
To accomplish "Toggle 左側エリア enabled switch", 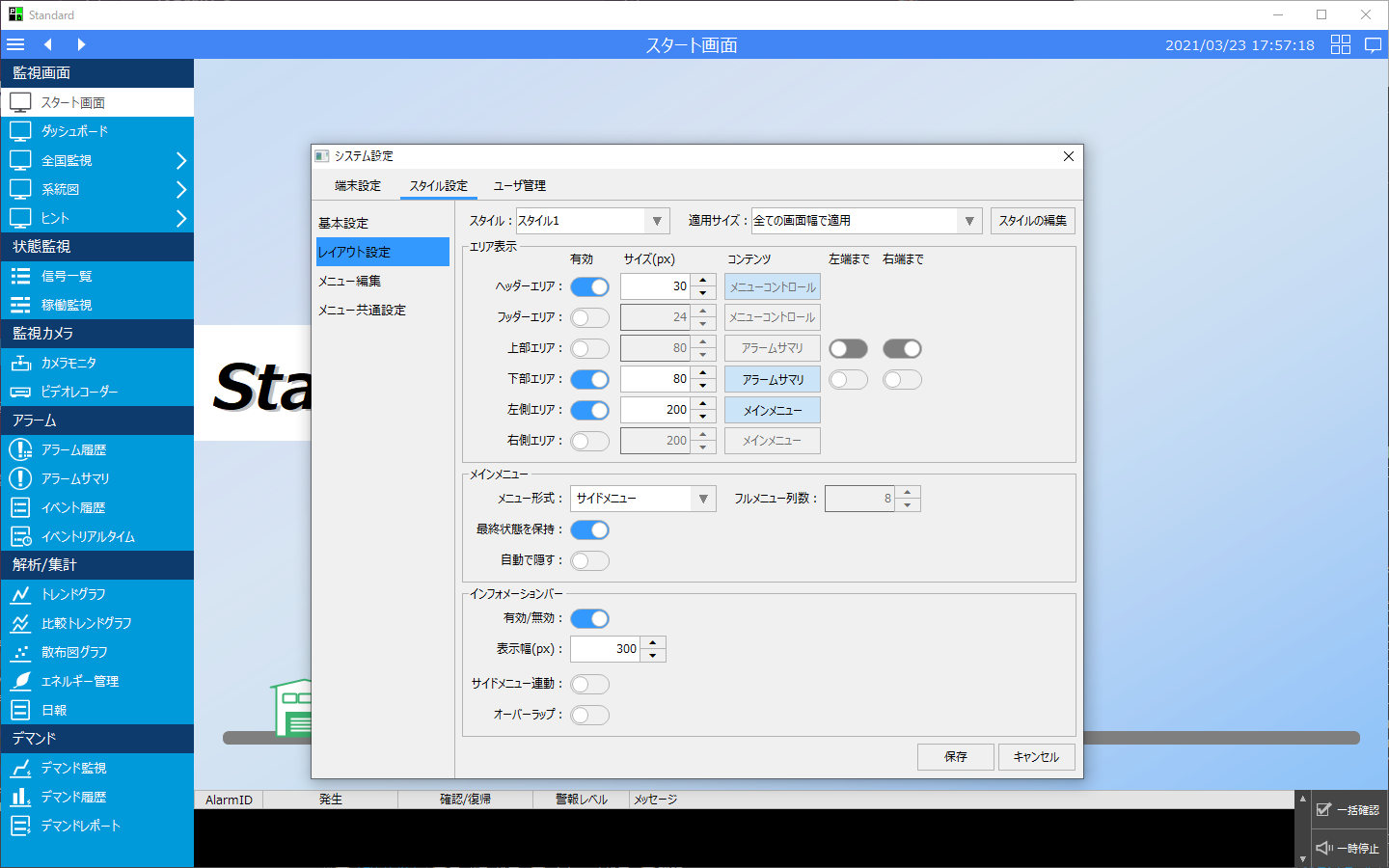I will tap(589, 410).
